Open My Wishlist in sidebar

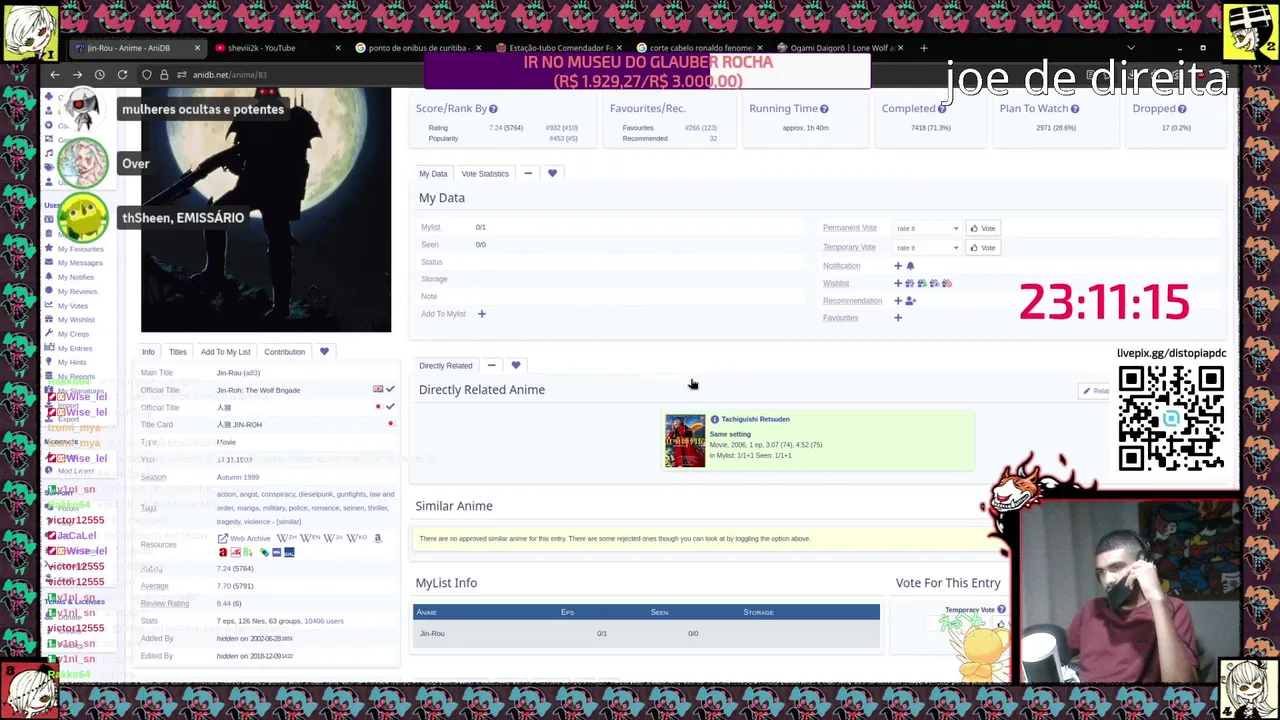[x=76, y=320]
